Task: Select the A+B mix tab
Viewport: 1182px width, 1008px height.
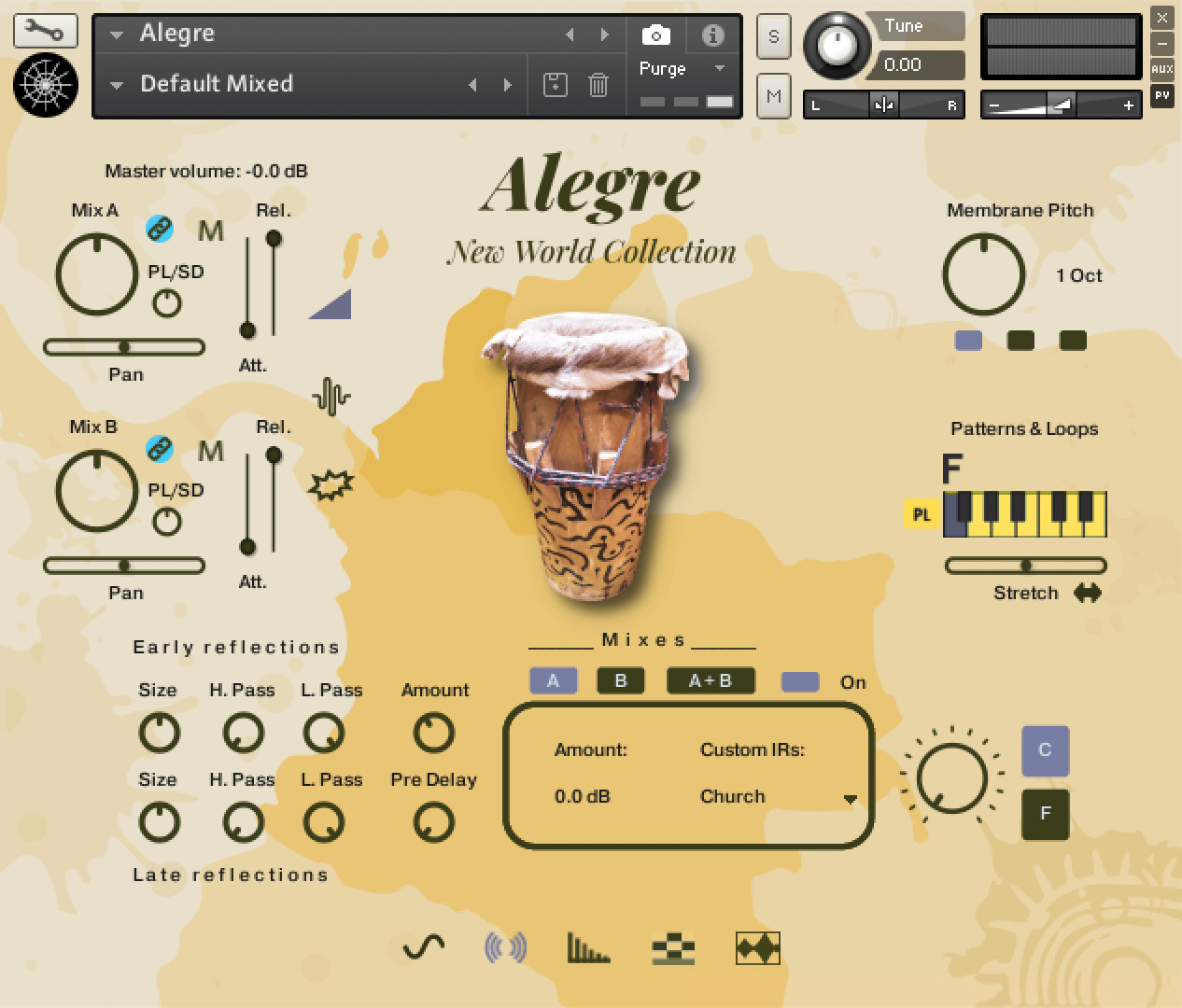Action: [711, 680]
